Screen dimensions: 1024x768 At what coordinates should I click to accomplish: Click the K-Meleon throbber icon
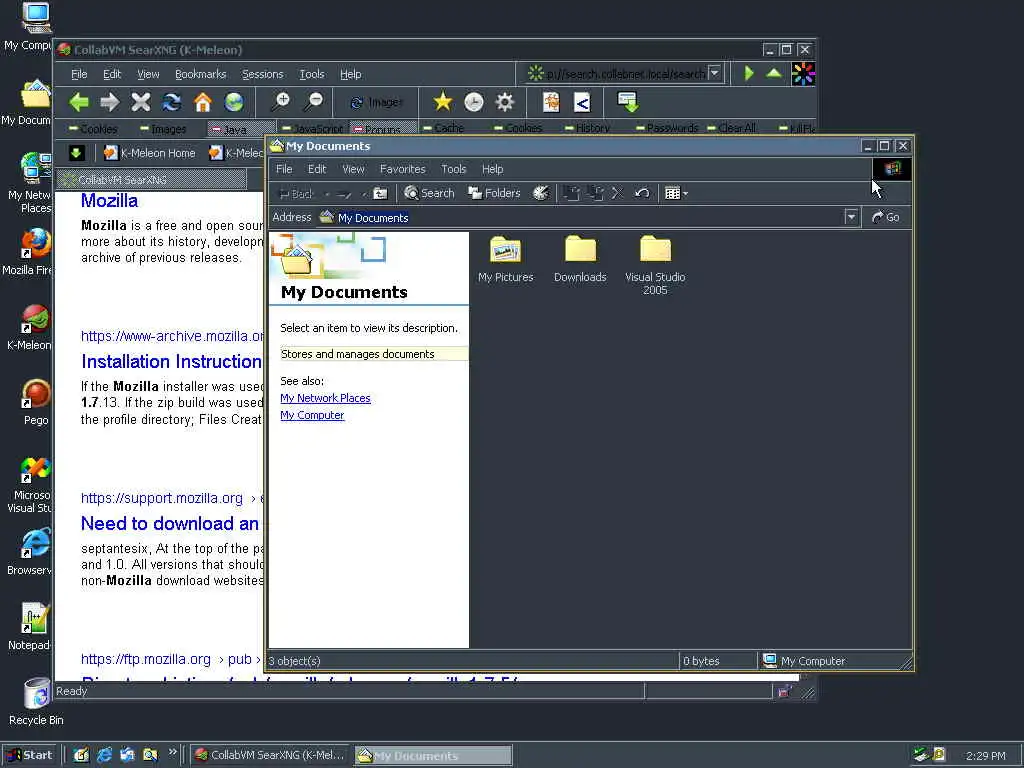(803, 73)
